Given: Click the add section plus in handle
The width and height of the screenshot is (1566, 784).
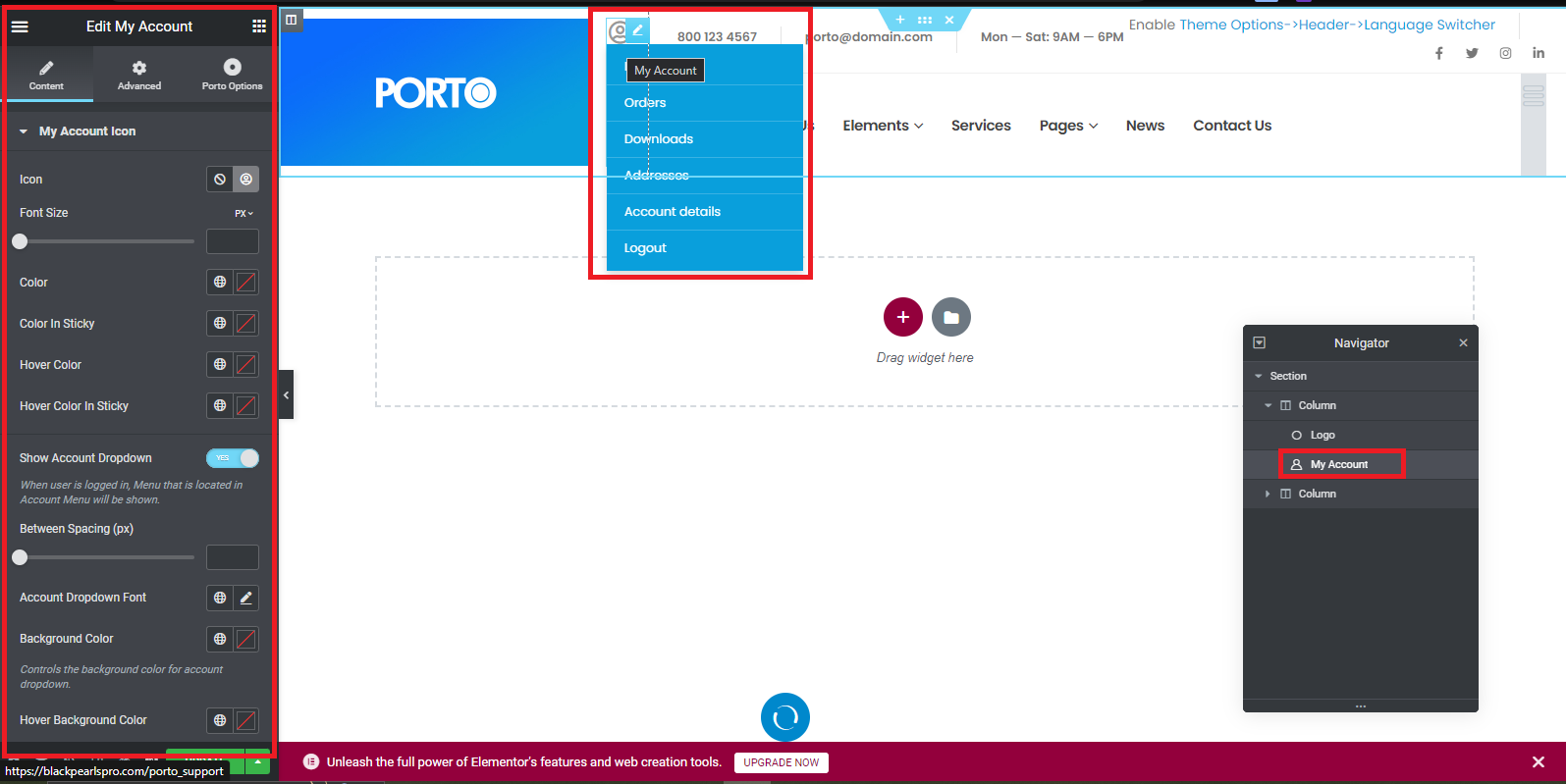Looking at the screenshot, I should [x=900, y=20].
